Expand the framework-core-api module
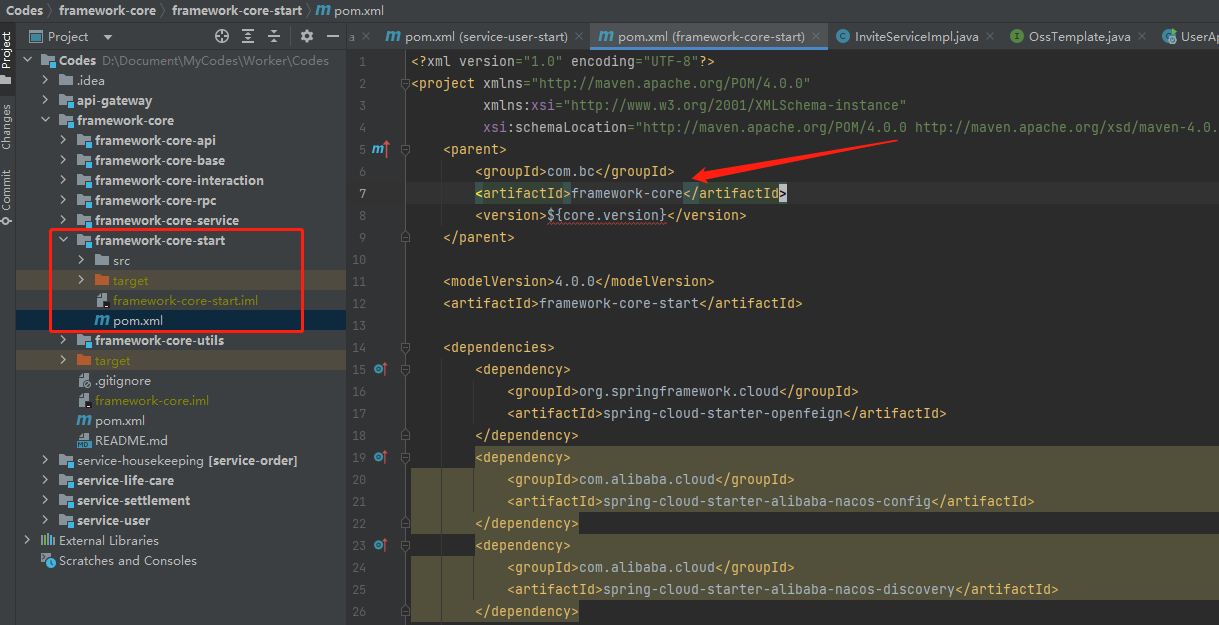The height and width of the screenshot is (625, 1219). coord(63,140)
